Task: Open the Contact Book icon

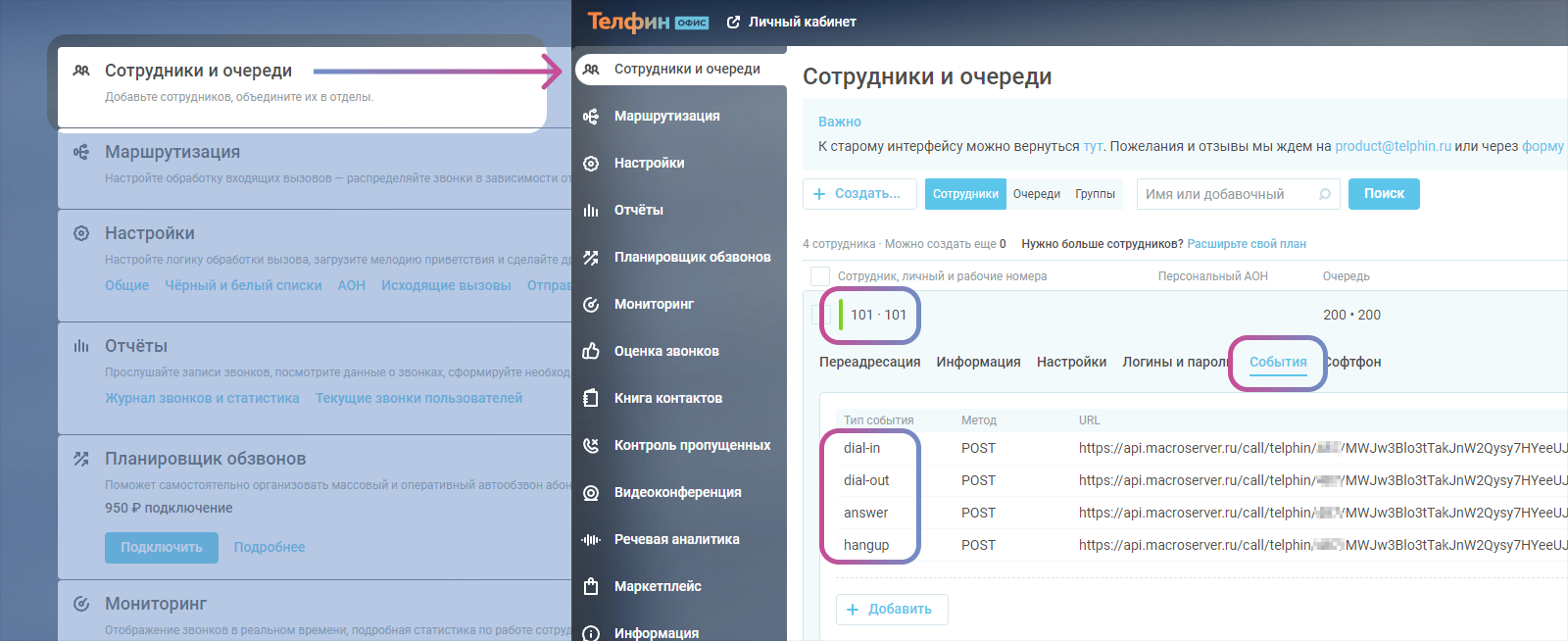Action: pyautogui.click(x=591, y=399)
